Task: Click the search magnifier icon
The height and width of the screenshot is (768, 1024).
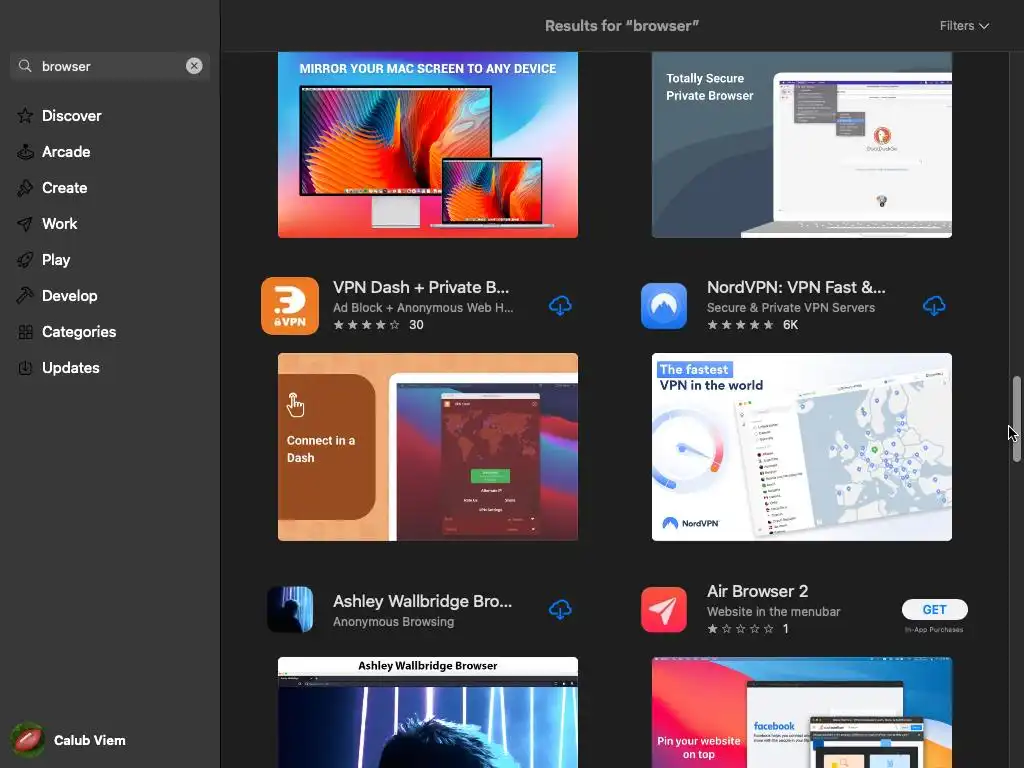Action: (x=25, y=66)
